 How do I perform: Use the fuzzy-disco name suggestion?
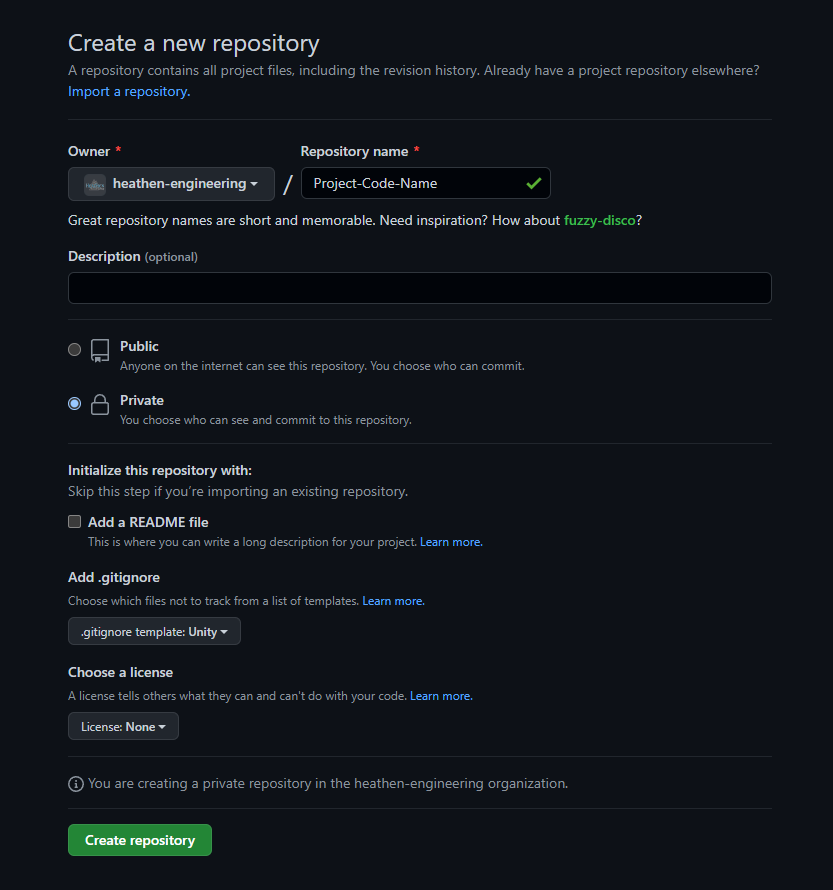tap(599, 220)
